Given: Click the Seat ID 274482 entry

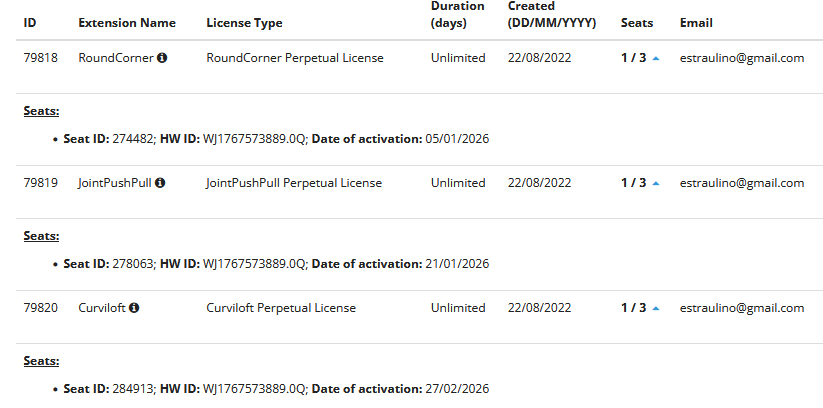Looking at the screenshot, I should (x=106, y=138).
